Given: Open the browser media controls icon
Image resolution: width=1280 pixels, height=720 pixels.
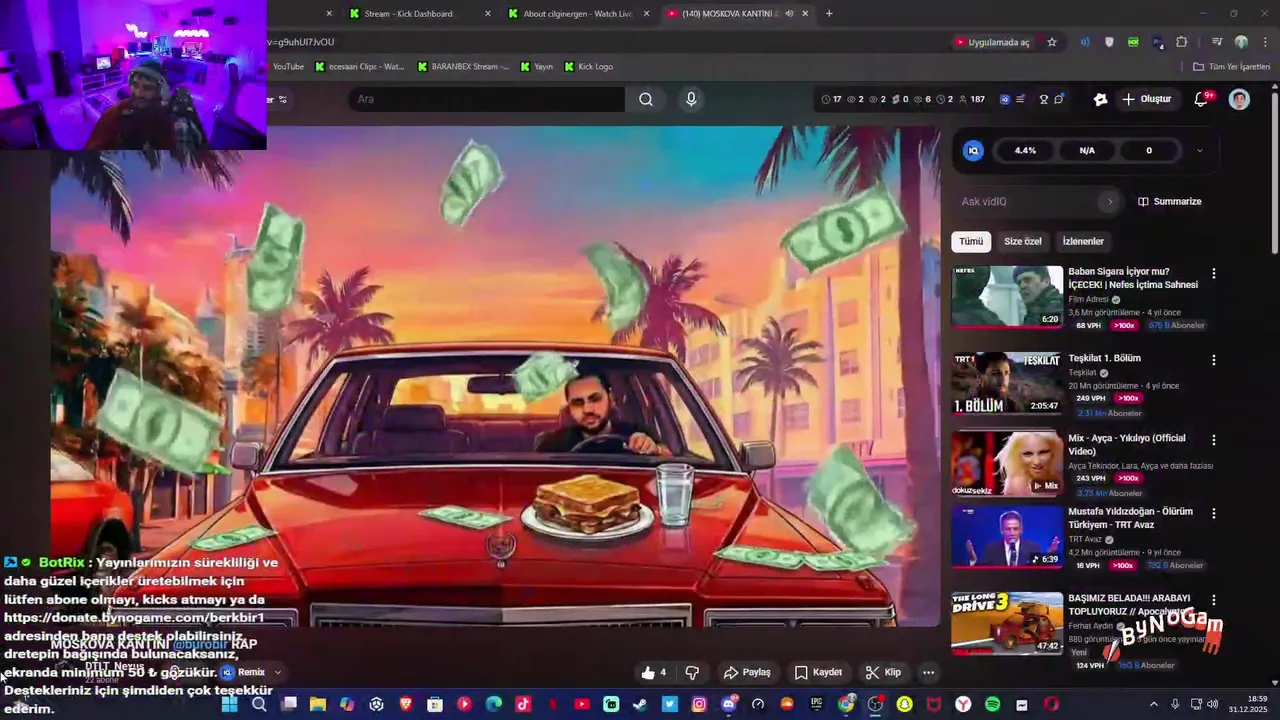Looking at the screenshot, I should pyautogui.click(x=1217, y=42).
